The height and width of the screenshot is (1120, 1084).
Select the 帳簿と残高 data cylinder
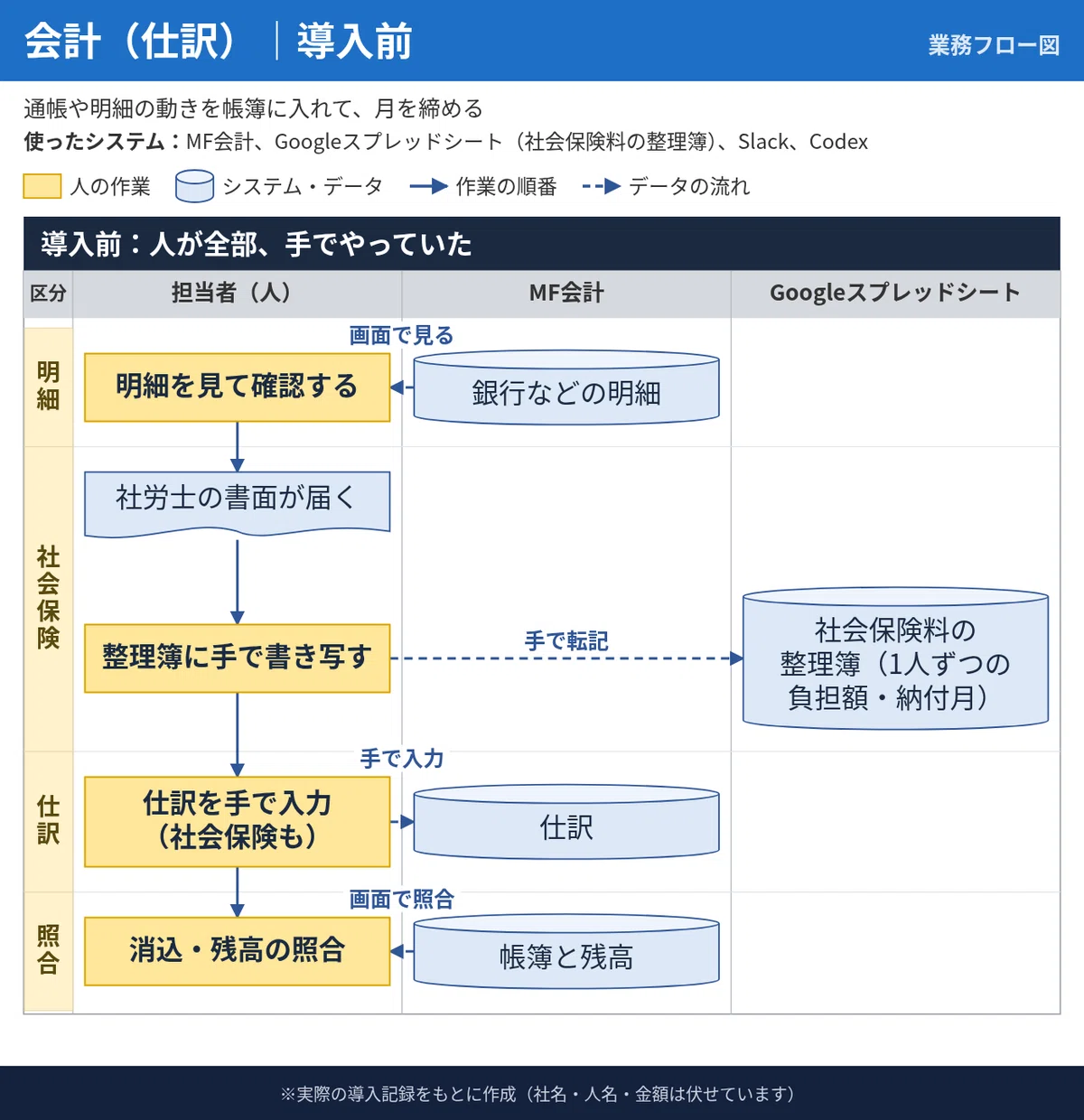[566, 951]
